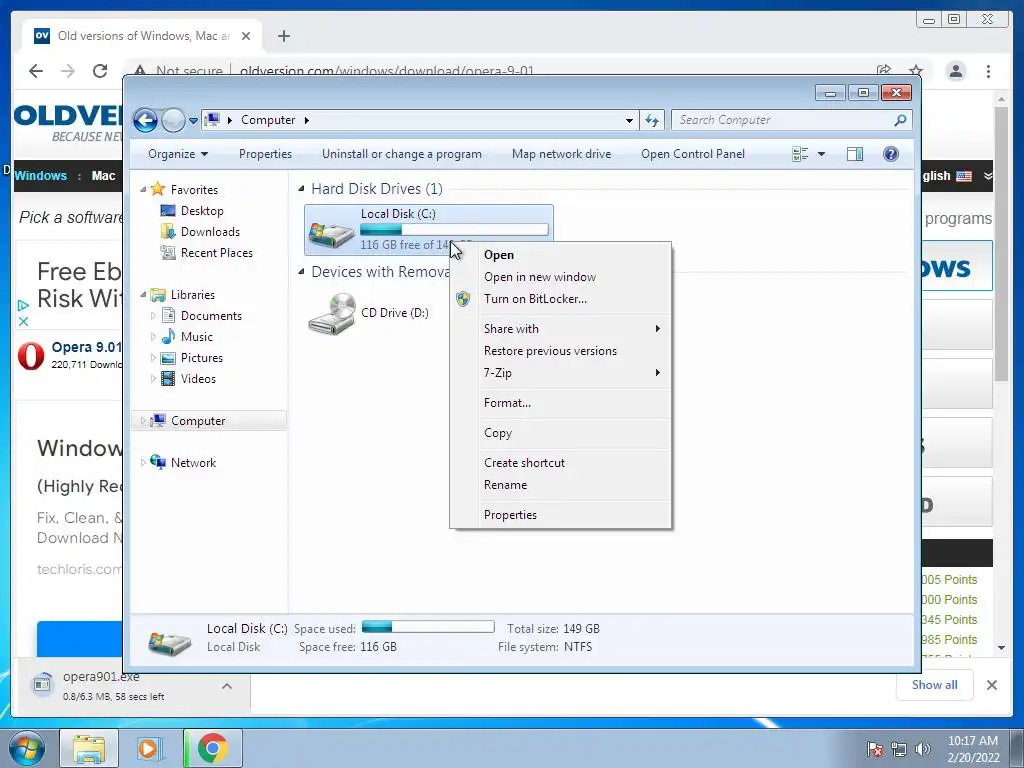Viewport: 1024px width, 768px height.
Task: Select Network in the navigation pane
Action: (x=193, y=462)
